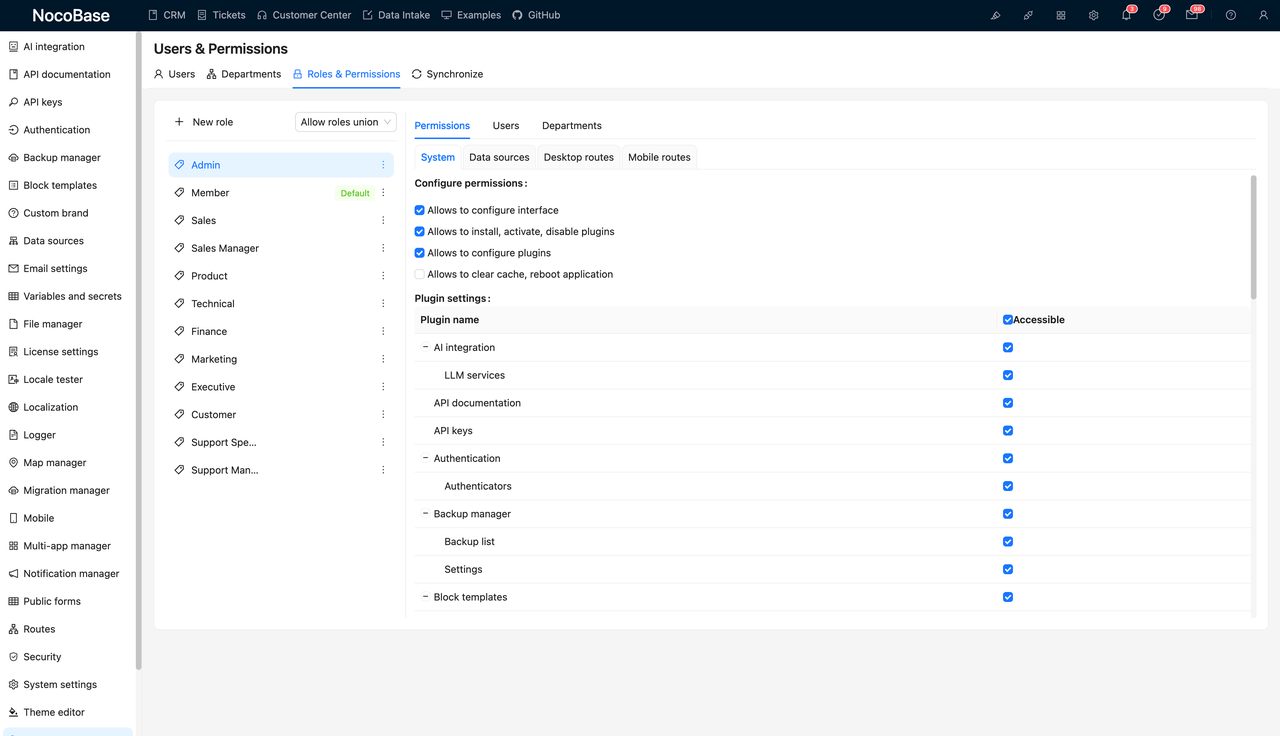Click the Localization globe icon in sidebar
The image size is (1280, 736).
pos(14,407)
